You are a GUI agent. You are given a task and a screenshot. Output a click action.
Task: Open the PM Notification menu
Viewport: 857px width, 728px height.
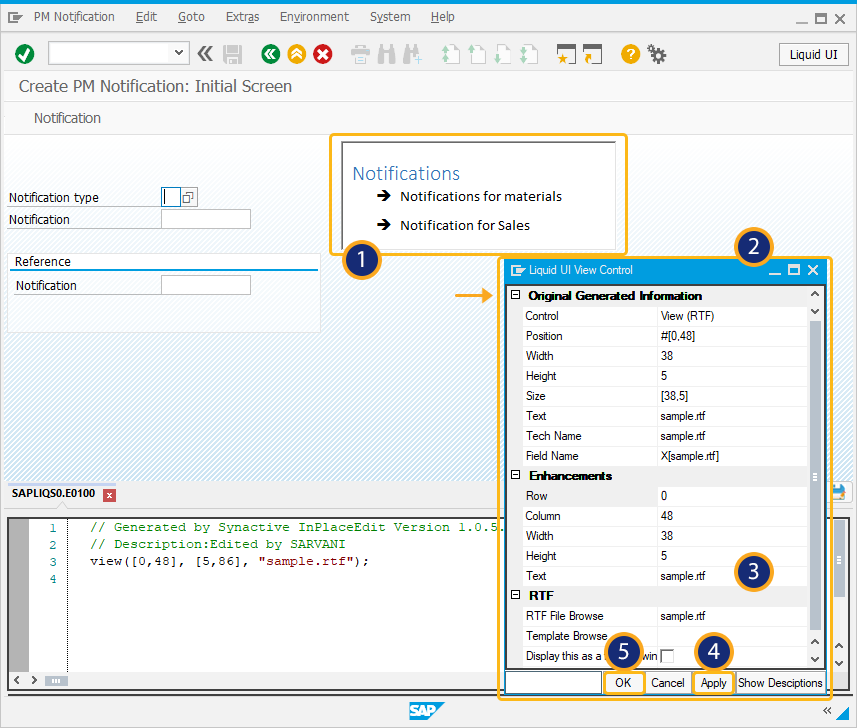tap(74, 17)
